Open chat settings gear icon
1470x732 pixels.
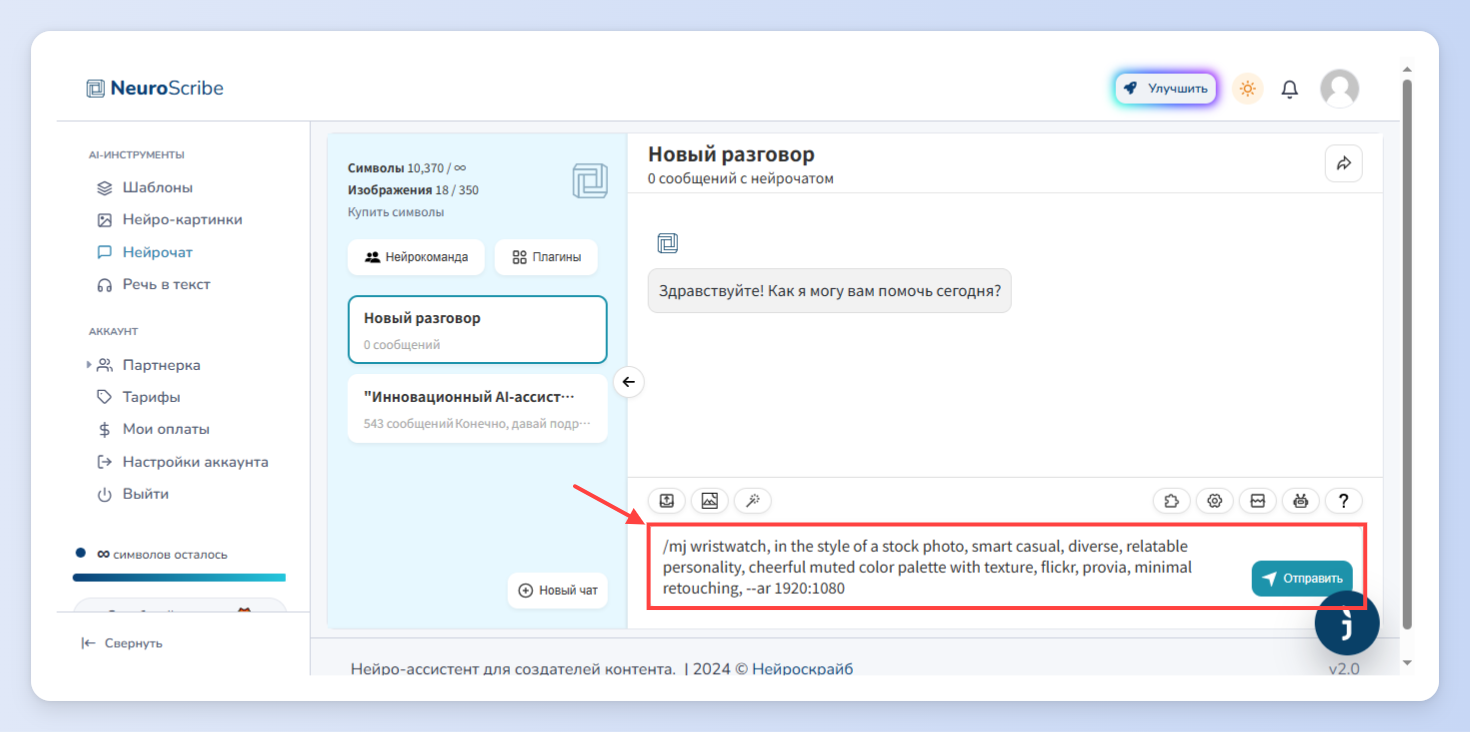tap(1215, 501)
